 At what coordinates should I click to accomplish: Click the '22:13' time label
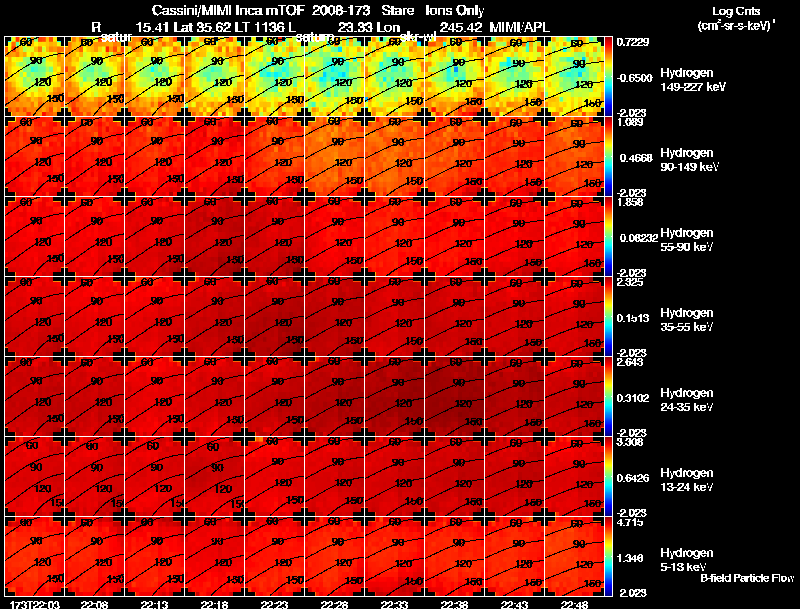(154, 604)
